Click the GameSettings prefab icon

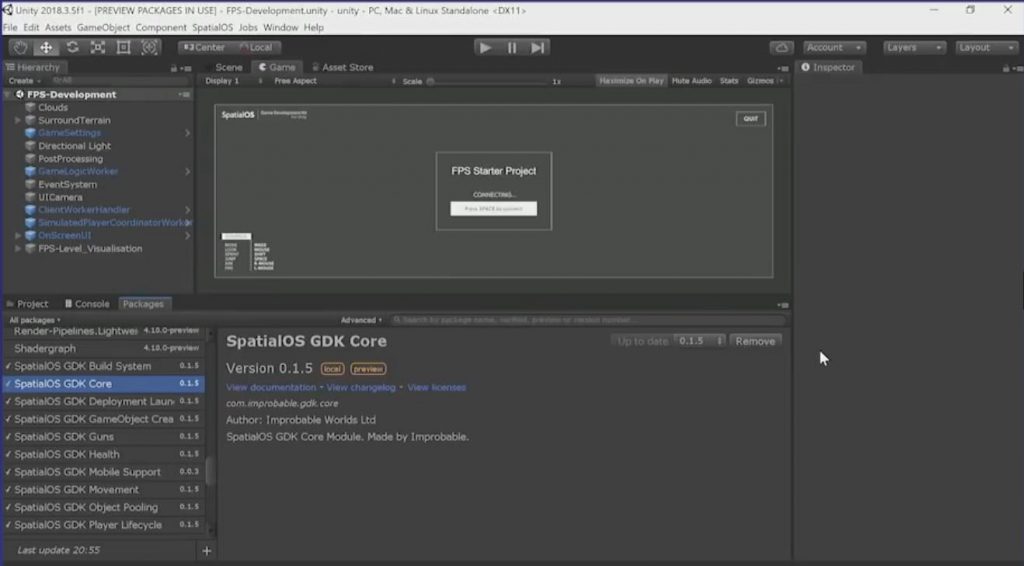30,133
